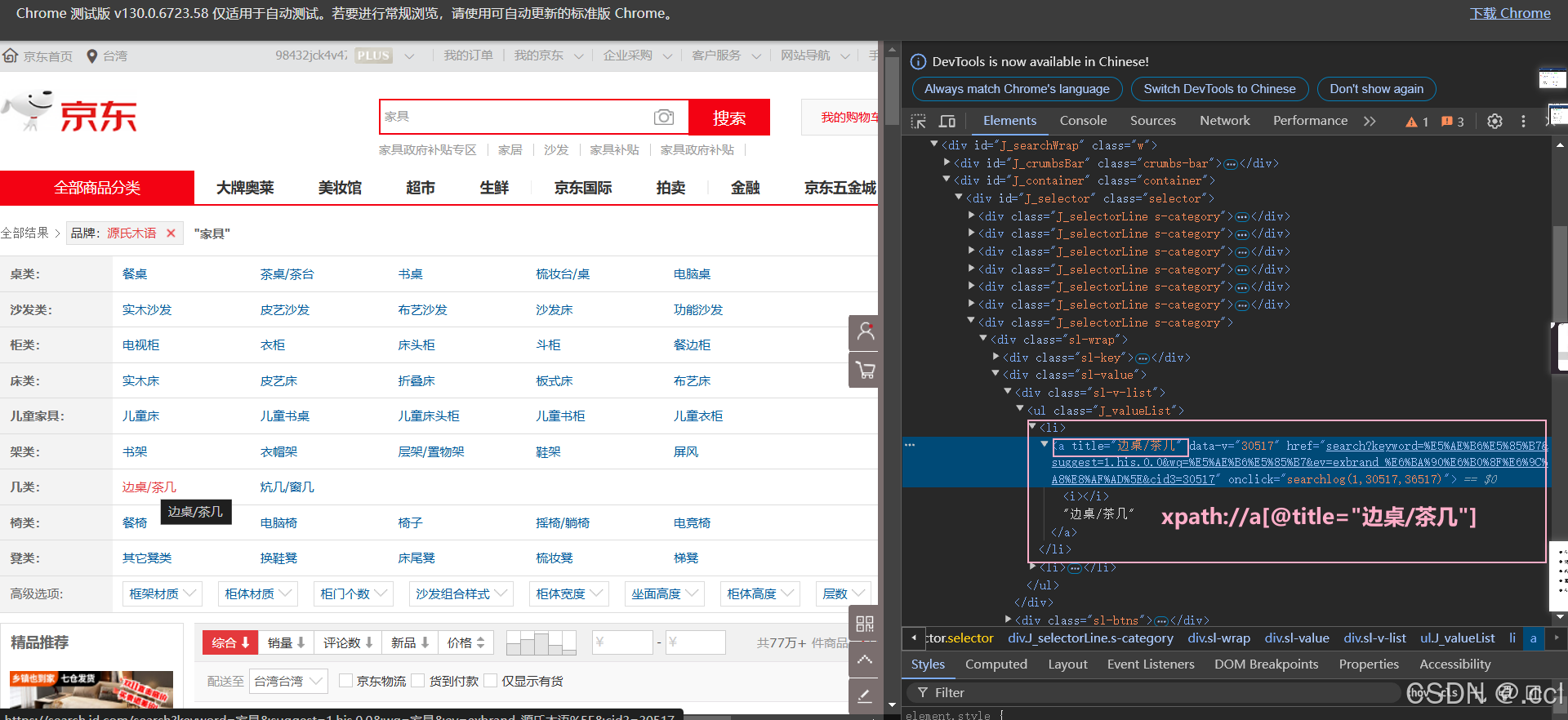Collapse the J_valueList ul node
The height and width of the screenshot is (720, 1568).
[x=1020, y=409]
